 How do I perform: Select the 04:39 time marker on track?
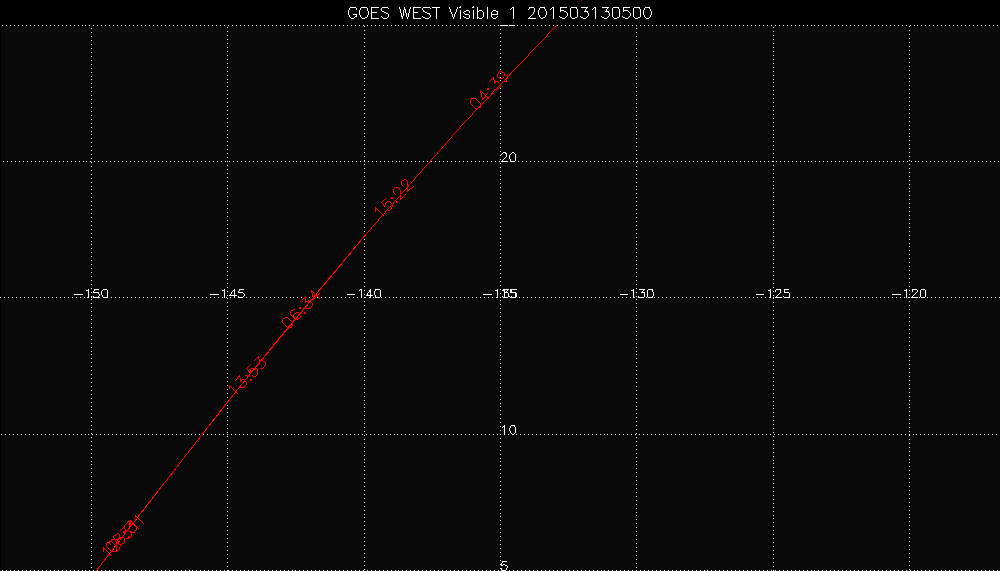coord(490,89)
